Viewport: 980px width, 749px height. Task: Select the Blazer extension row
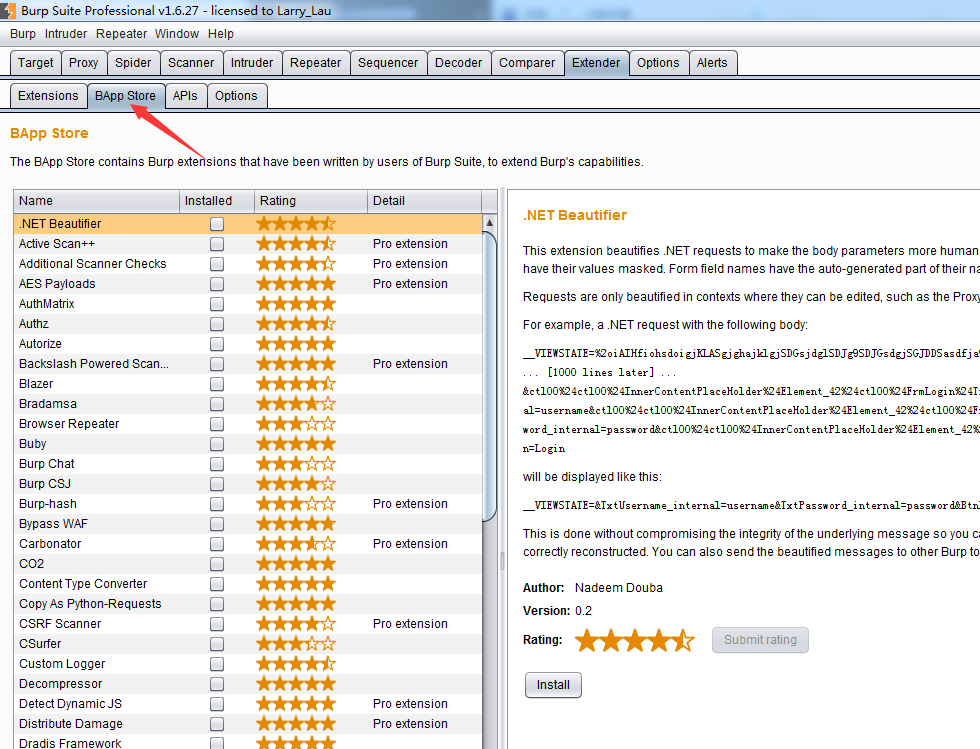(x=248, y=384)
